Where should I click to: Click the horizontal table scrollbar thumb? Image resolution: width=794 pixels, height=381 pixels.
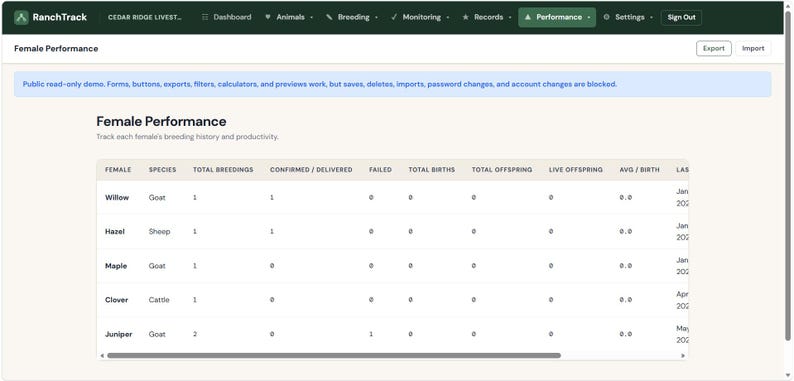(334, 356)
